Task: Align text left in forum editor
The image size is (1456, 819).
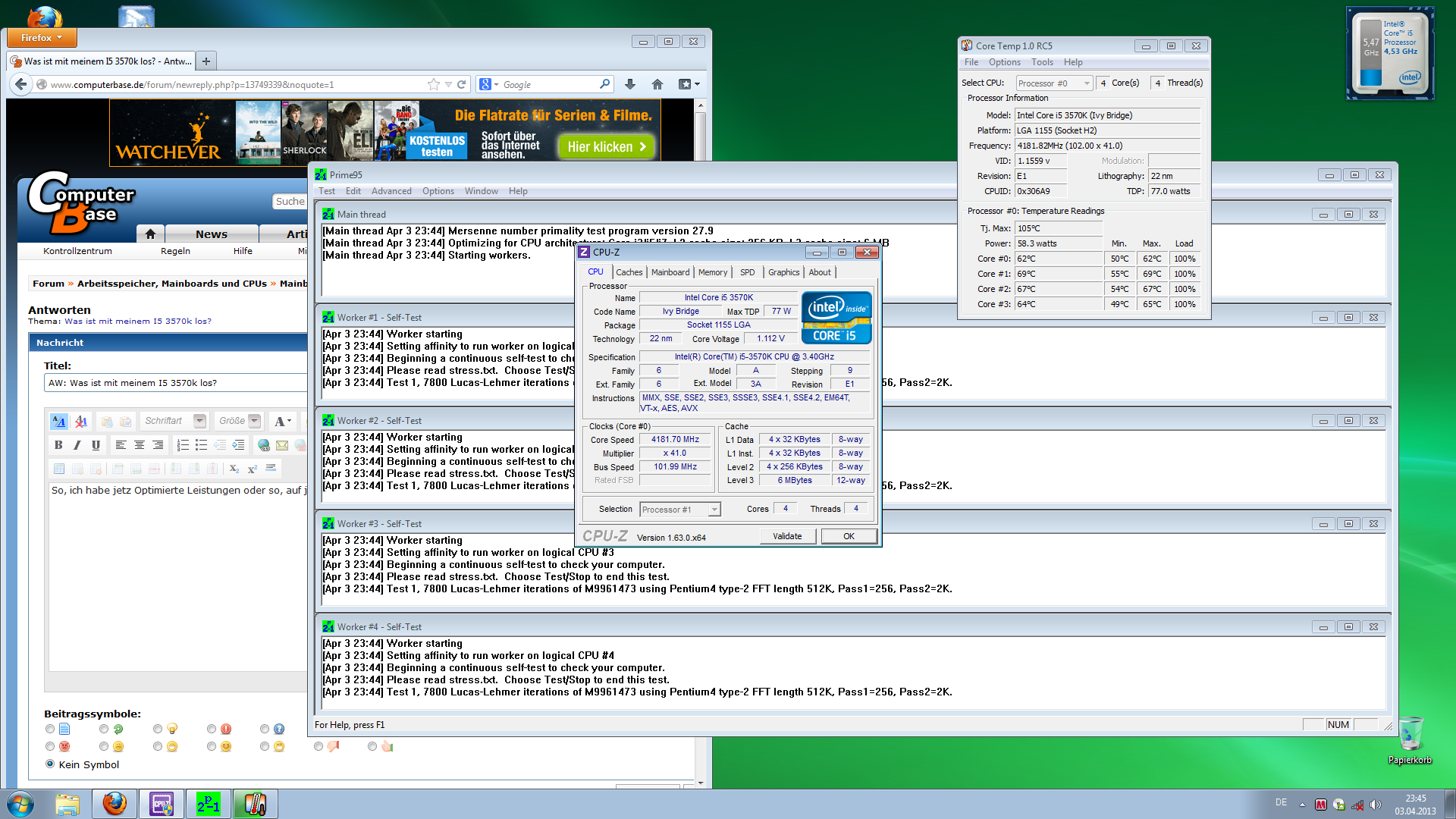Action: (121, 445)
